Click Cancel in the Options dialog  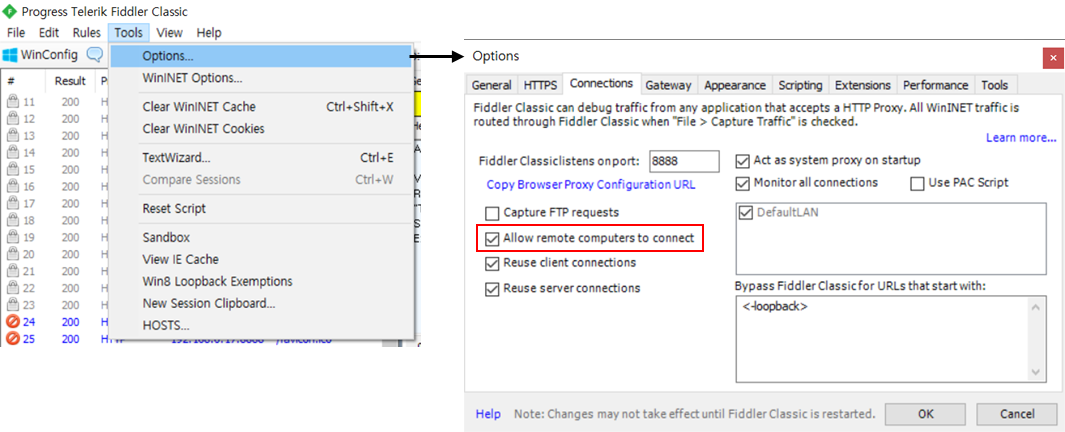(x=1017, y=414)
